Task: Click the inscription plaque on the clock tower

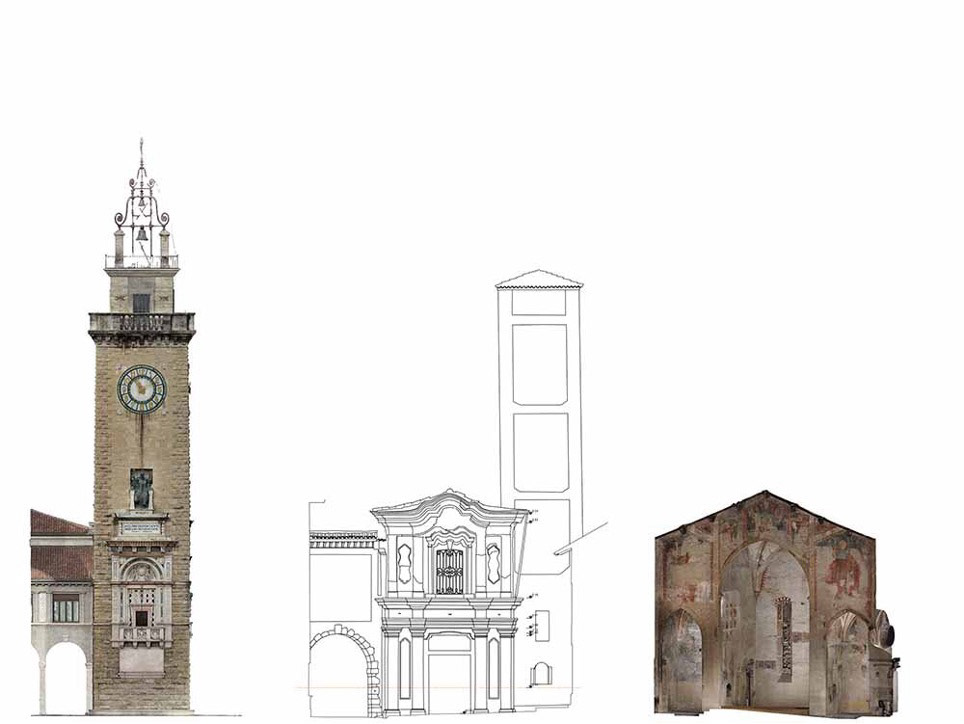Action: coord(141,529)
